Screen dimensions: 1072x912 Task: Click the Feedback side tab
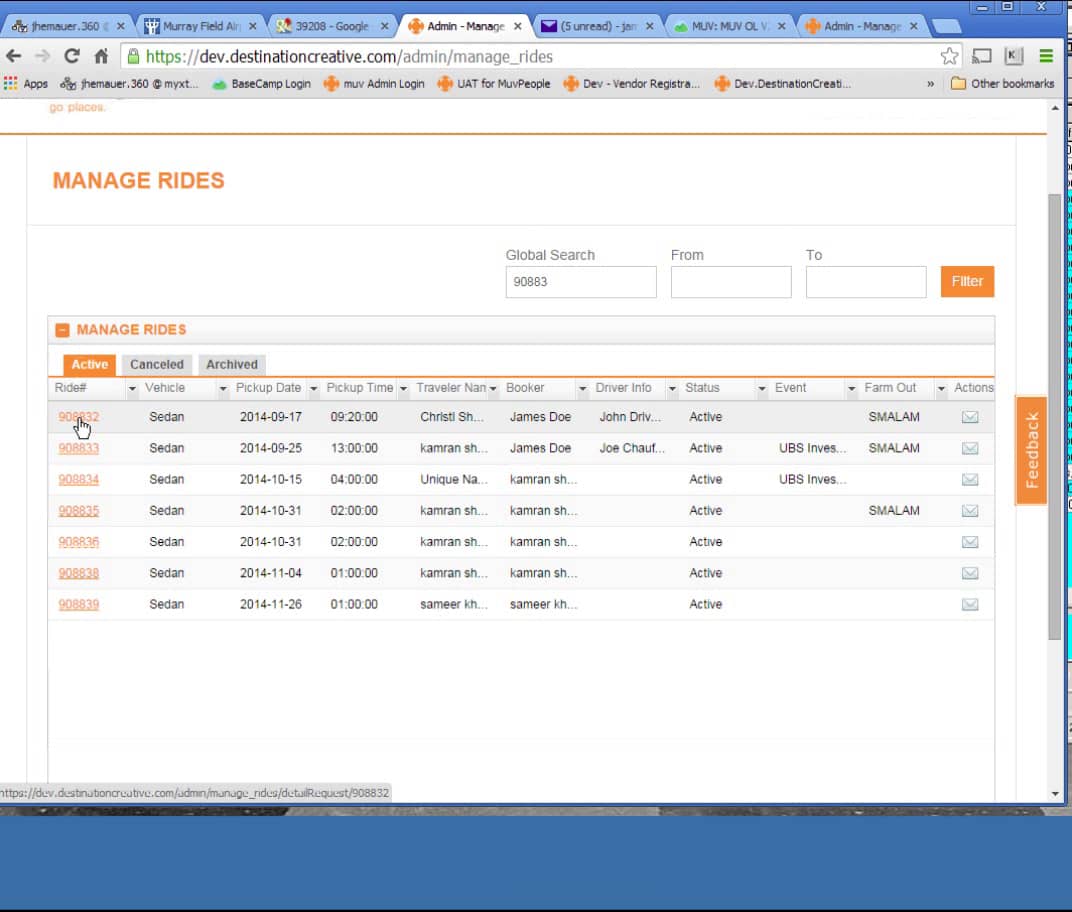pyautogui.click(x=1031, y=450)
